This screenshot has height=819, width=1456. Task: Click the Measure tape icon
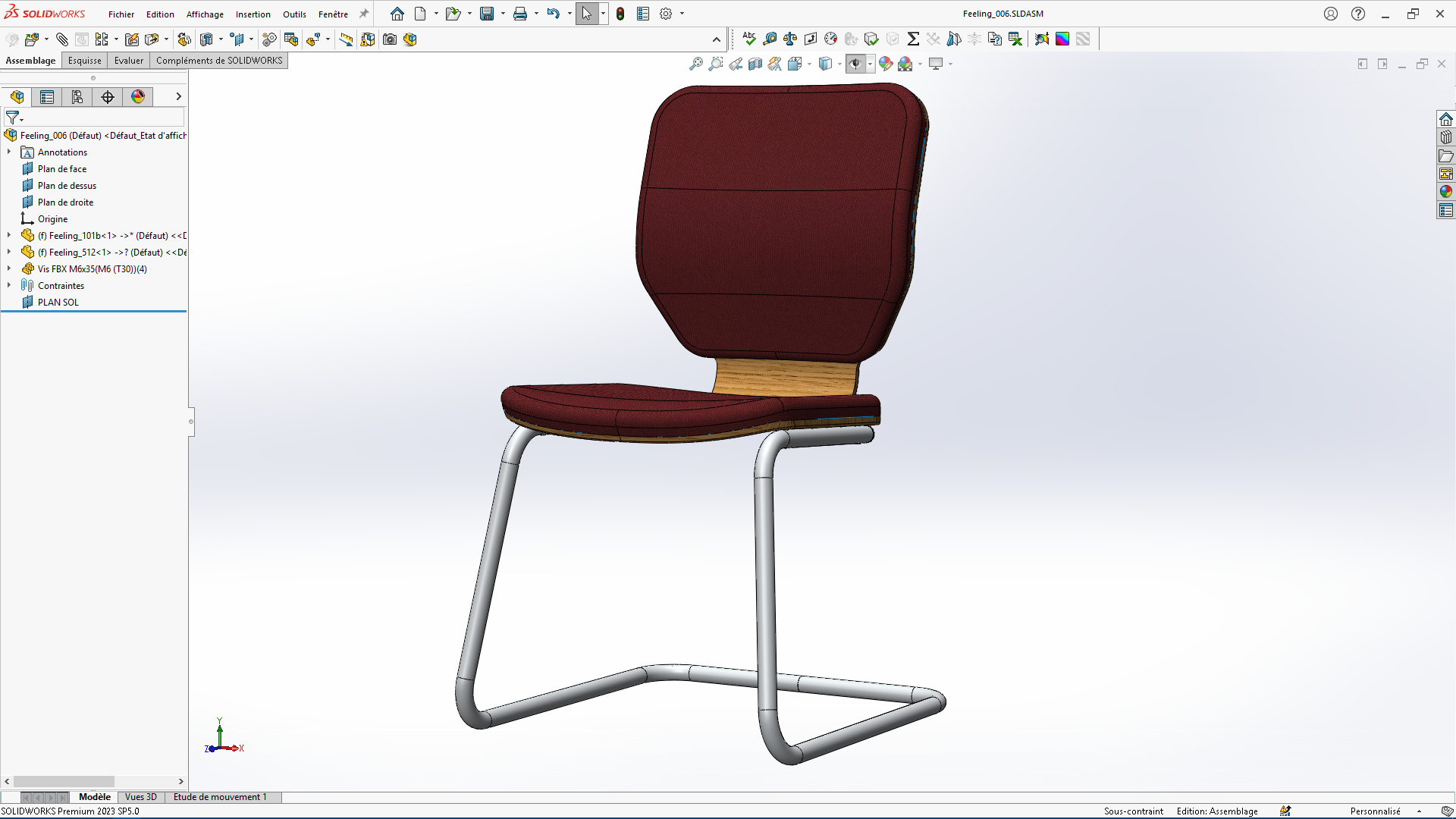point(770,39)
